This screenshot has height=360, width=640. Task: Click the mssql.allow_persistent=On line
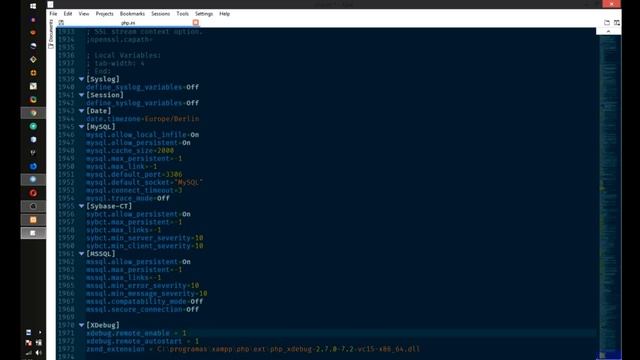(138, 262)
